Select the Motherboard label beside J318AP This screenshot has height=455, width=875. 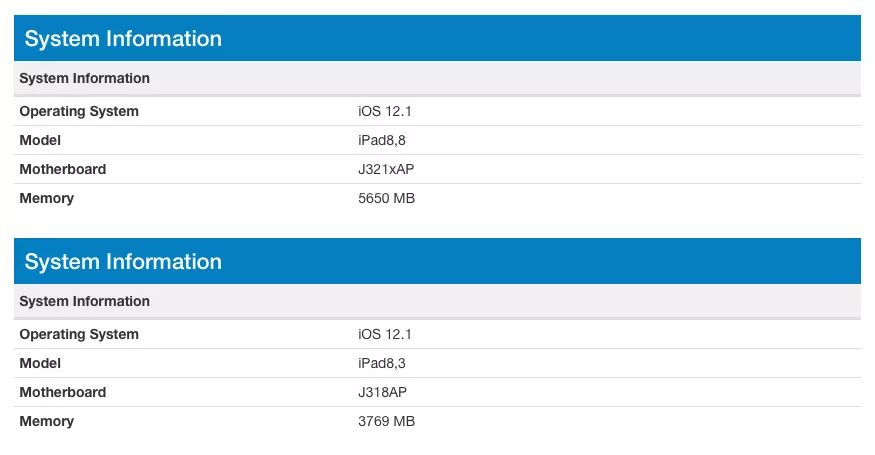pos(62,392)
